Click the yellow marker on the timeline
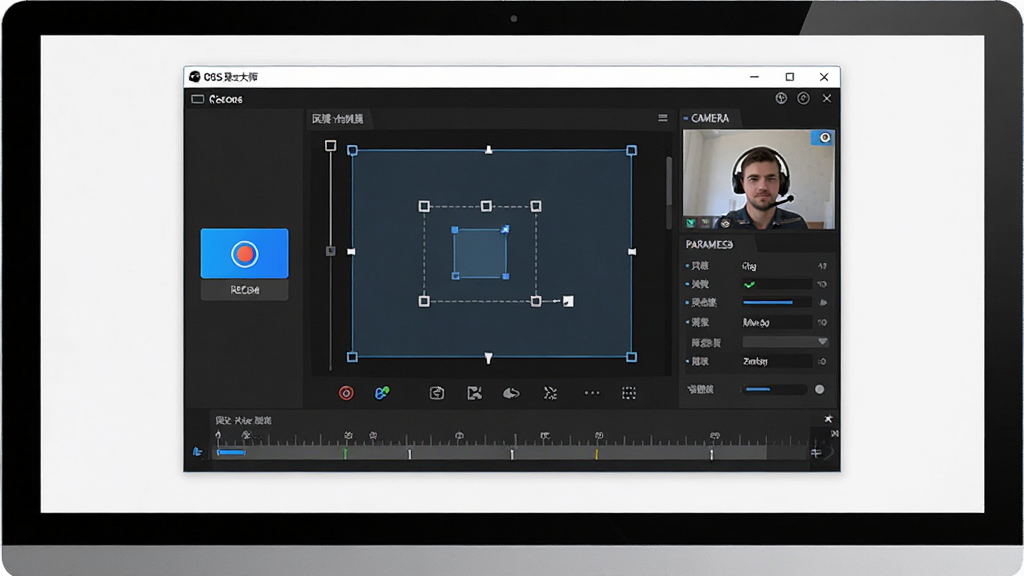 (x=597, y=453)
